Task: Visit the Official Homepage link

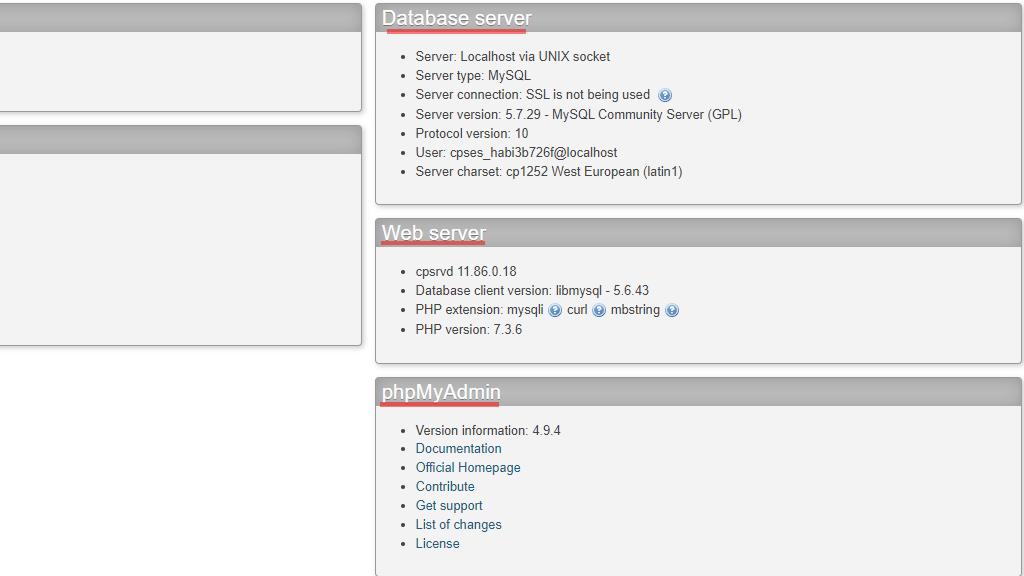Action: tap(468, 468)
